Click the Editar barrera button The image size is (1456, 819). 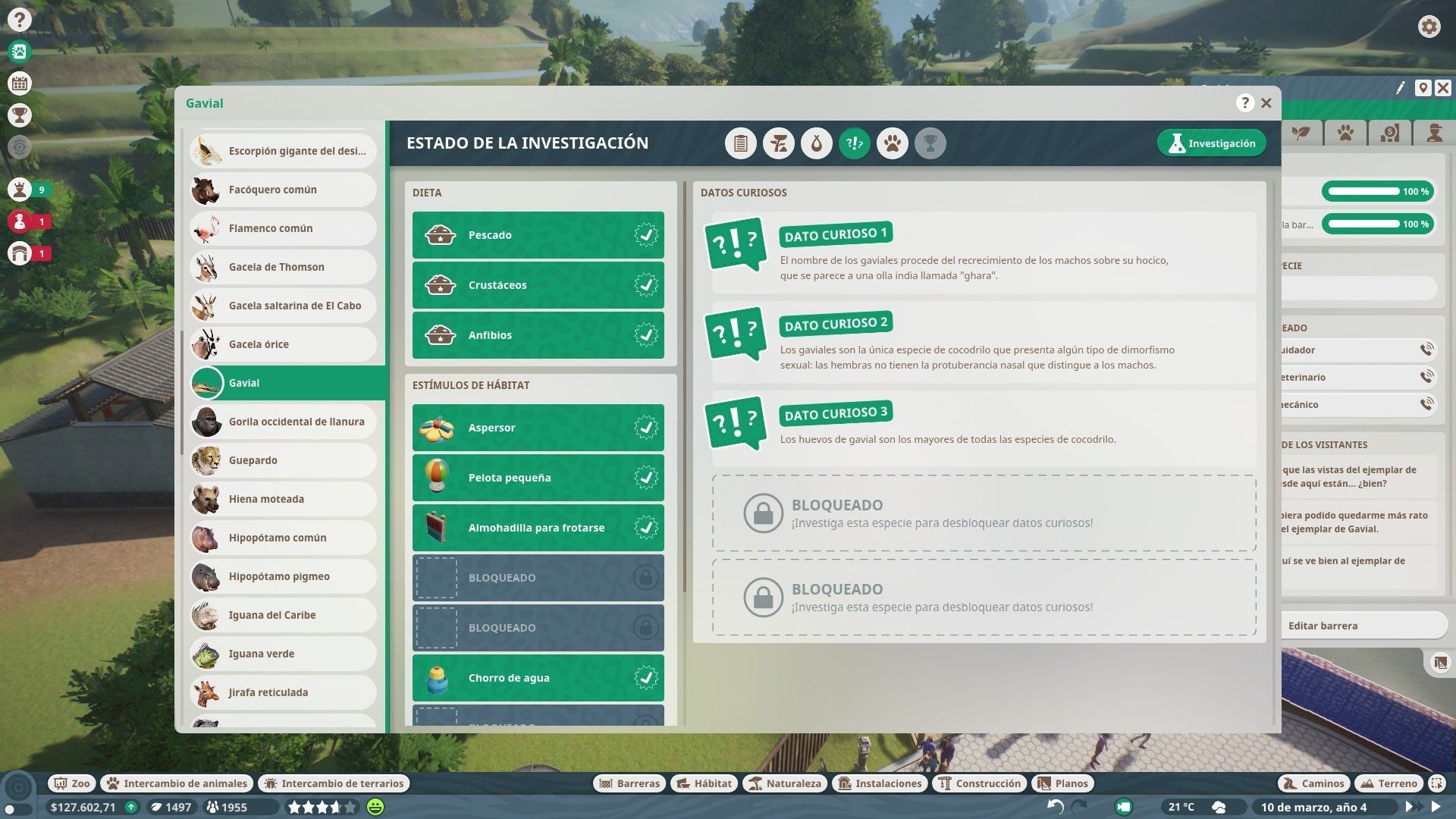[1357, 626]
